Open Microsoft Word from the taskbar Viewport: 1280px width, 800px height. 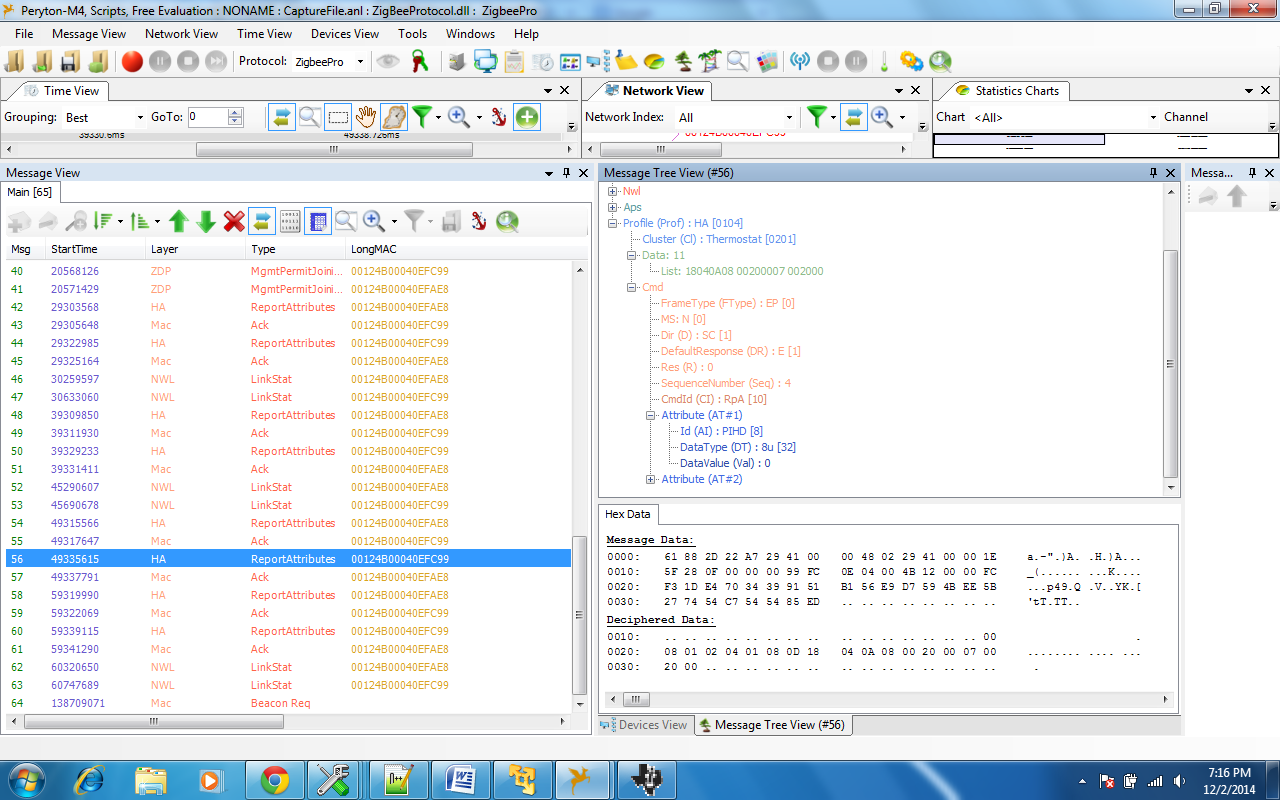[461, 779]
